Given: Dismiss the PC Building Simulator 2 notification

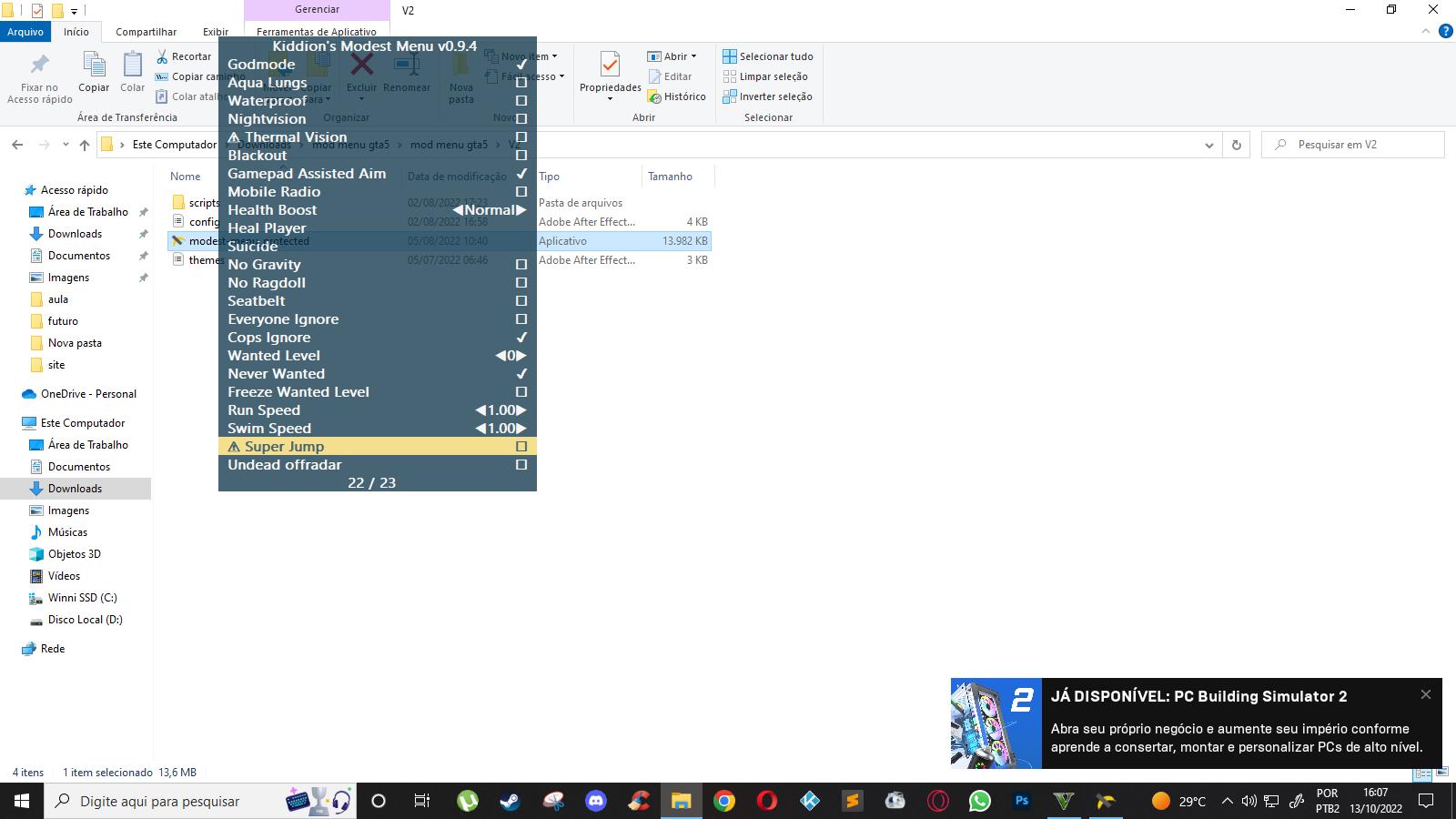Looking at the screenshot, I should click(1425, 694).
